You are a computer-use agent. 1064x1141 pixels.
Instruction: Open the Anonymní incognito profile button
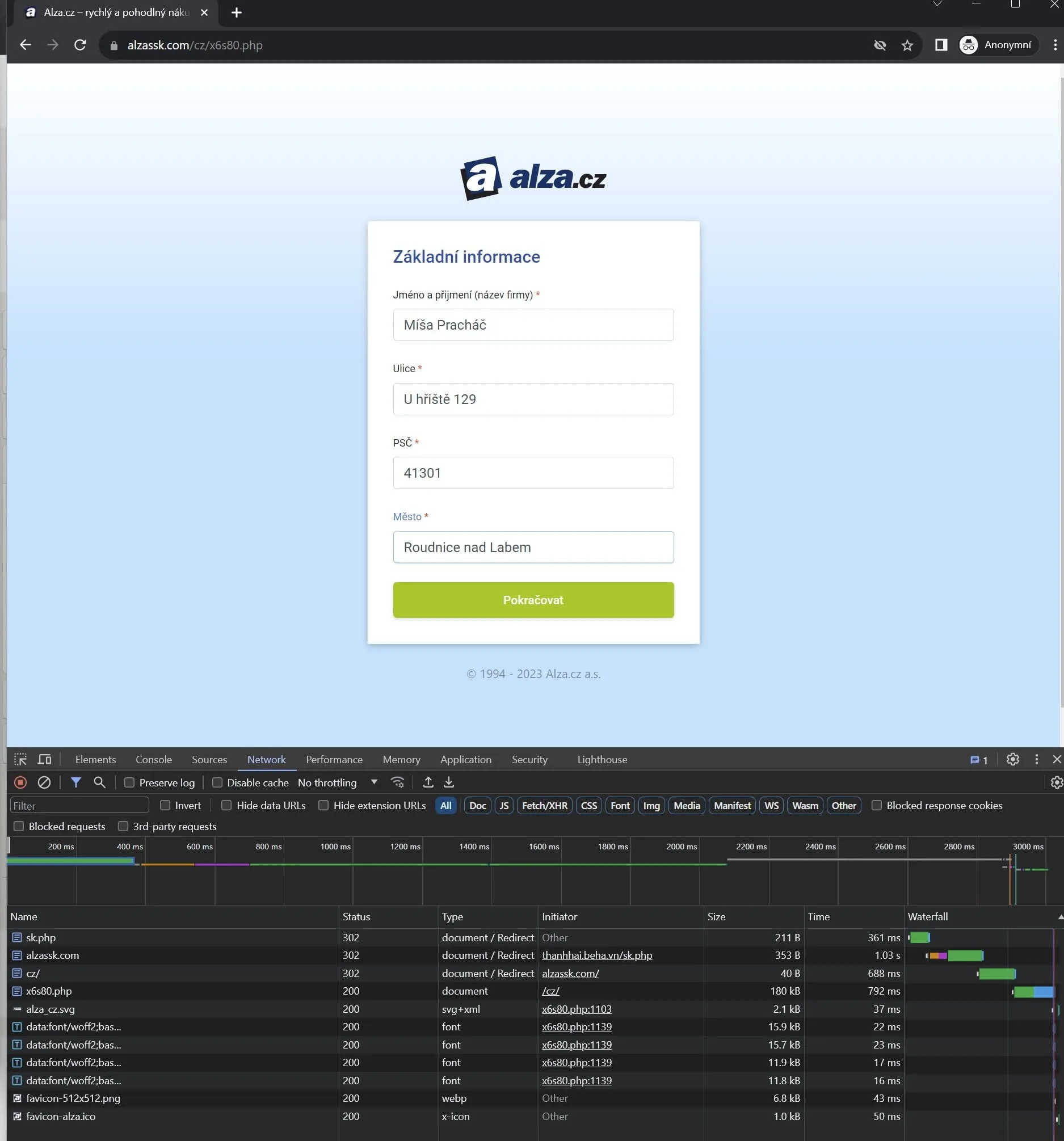click(x=998, y=45)
